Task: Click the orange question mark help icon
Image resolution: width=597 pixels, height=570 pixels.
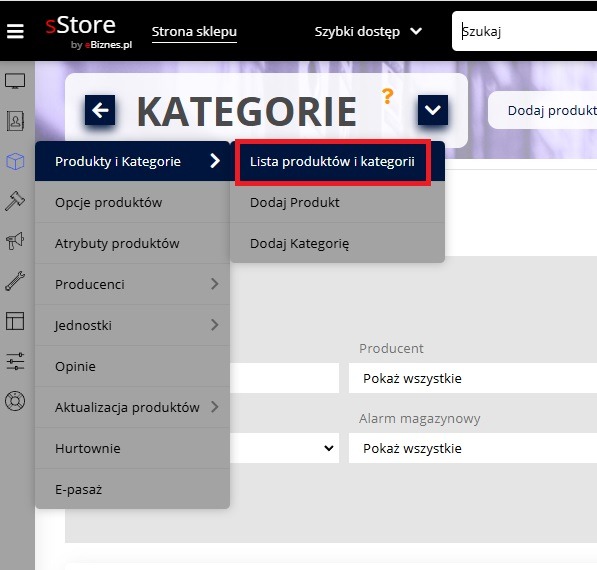Action: click(x=388, y=96)
